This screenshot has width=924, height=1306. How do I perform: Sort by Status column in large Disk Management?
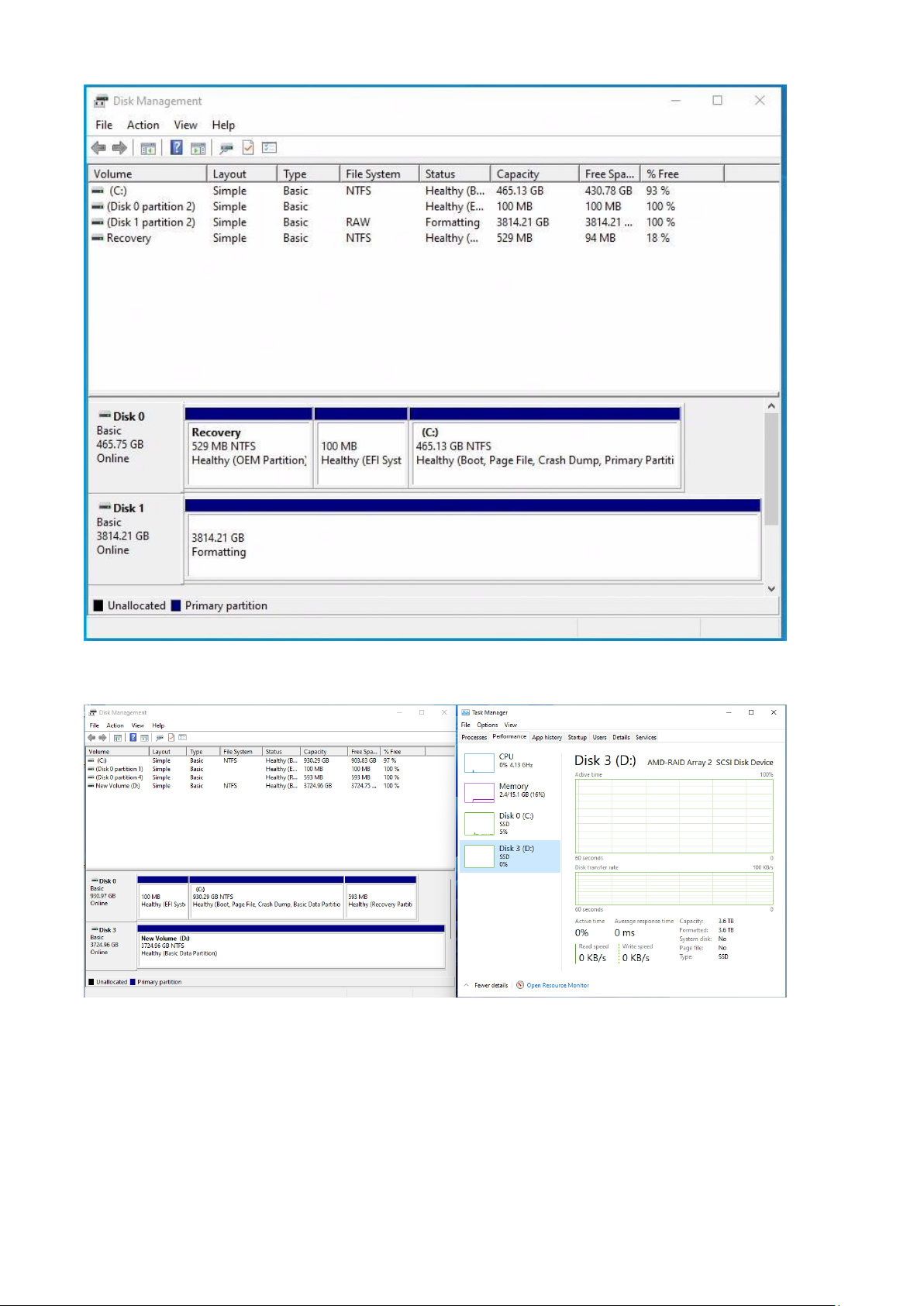tap(454, 174)
